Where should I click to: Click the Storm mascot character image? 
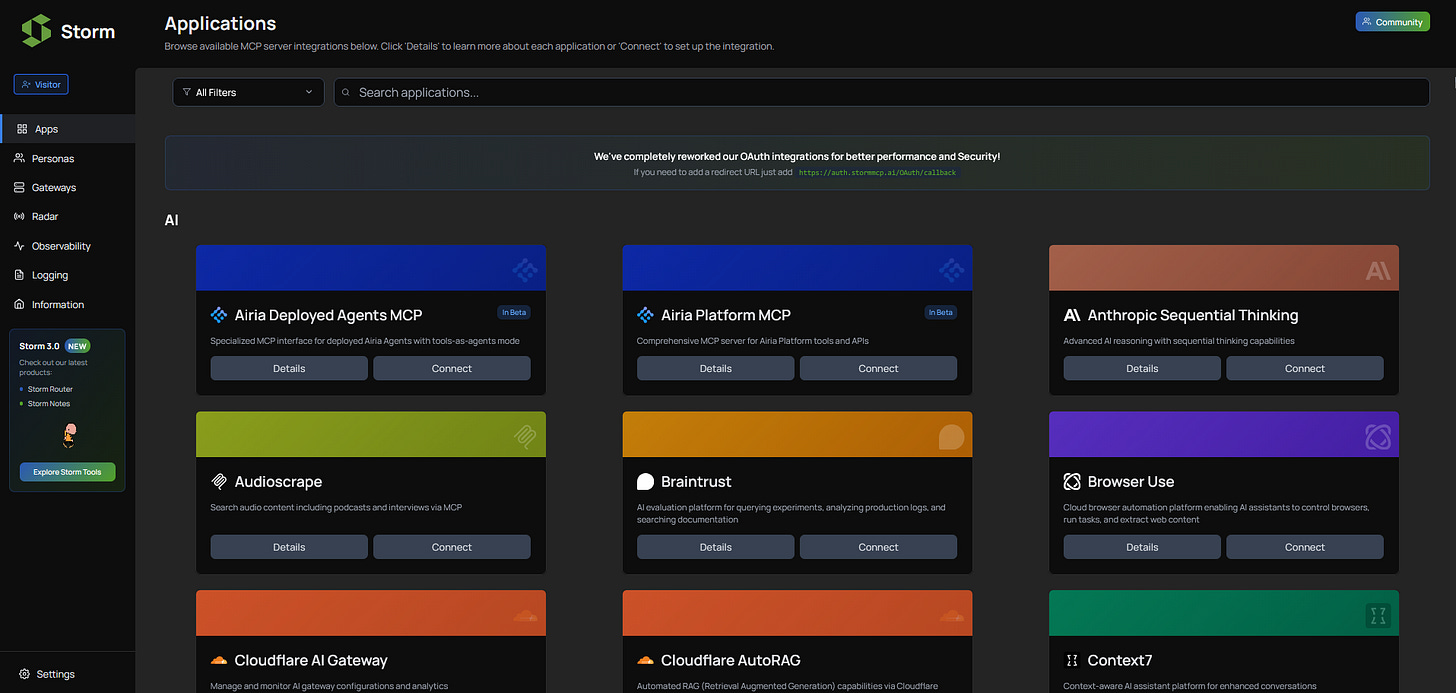coord(69,435)
